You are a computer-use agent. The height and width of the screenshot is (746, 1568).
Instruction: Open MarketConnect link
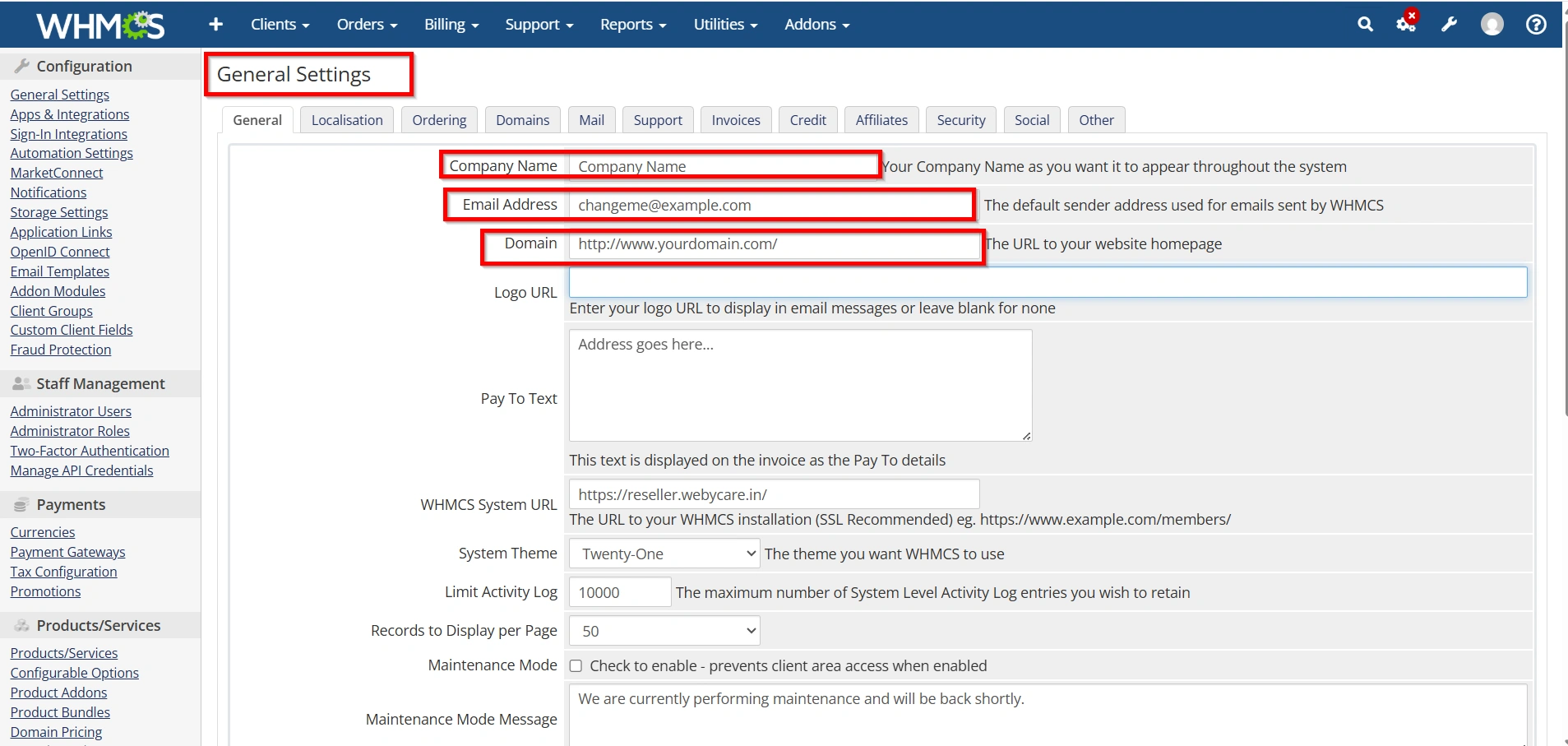57,173
